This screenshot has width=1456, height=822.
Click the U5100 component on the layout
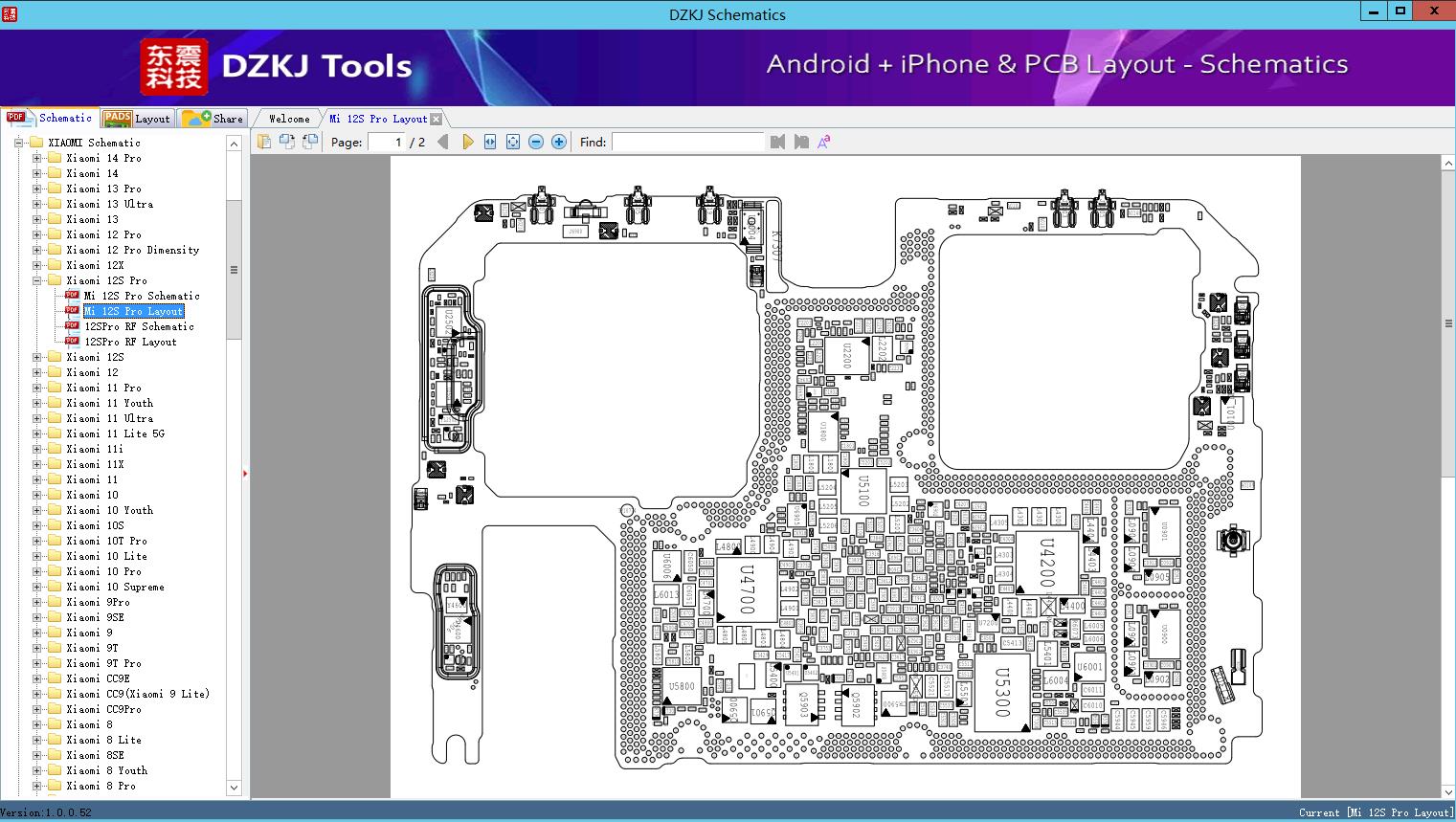862,493
